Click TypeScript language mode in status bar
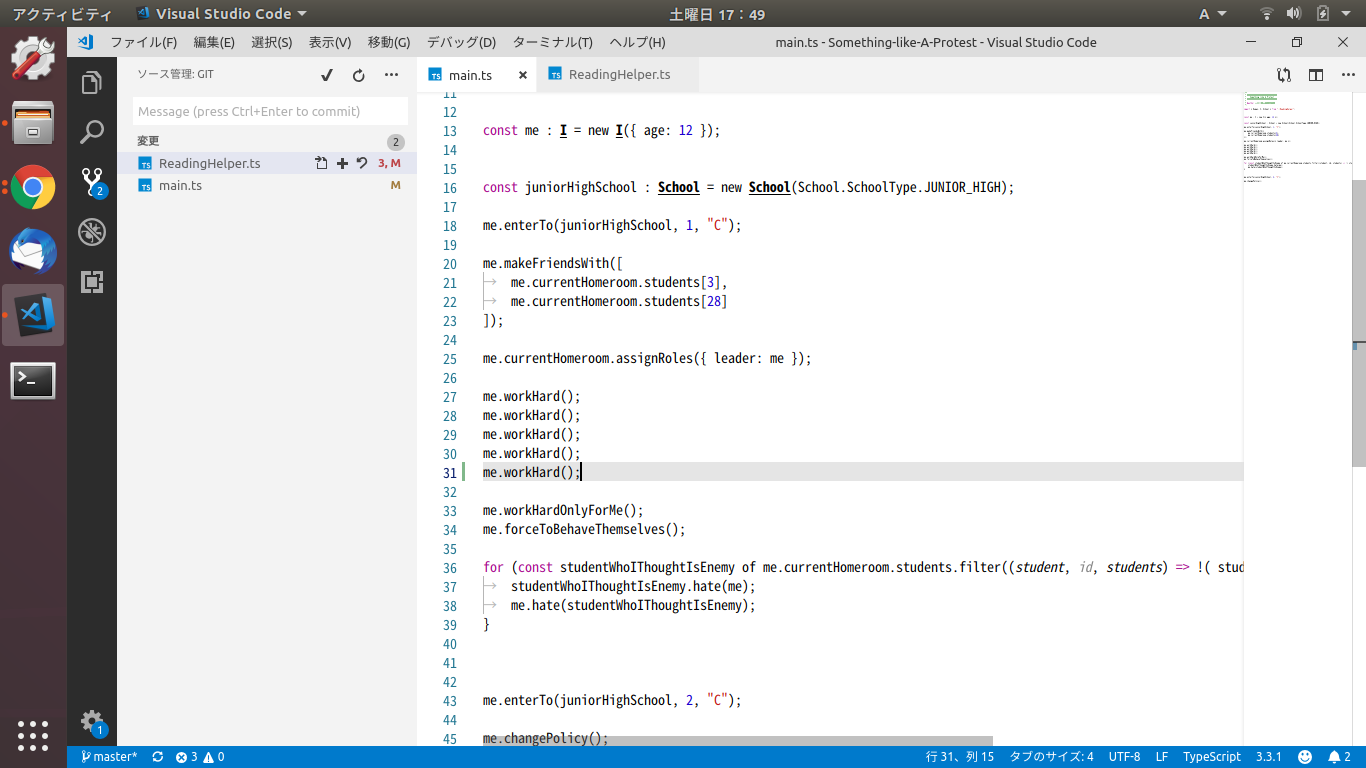Viewport: 1366px width, 768px height. pos(1211,757)
